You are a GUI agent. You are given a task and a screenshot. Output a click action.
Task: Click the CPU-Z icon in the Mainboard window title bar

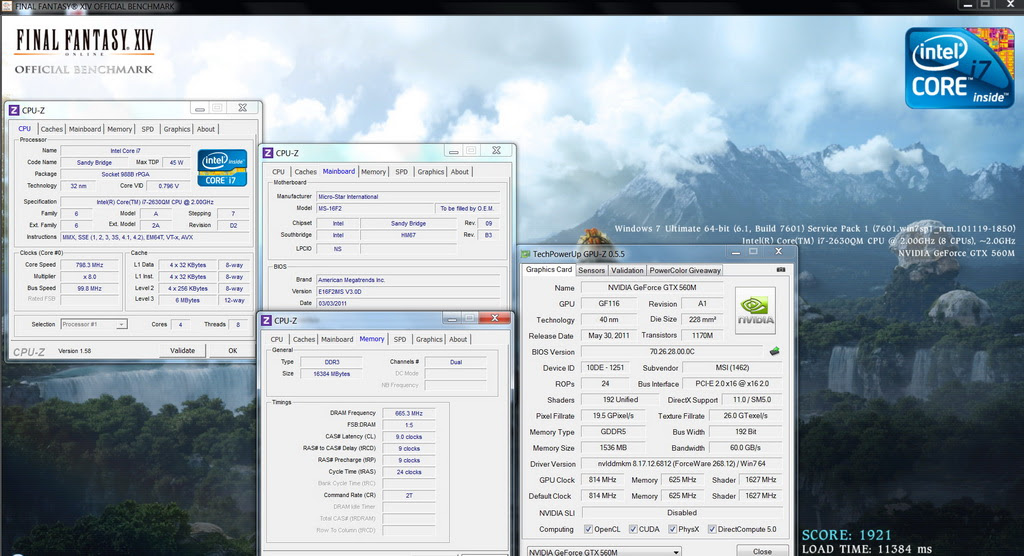267,152
